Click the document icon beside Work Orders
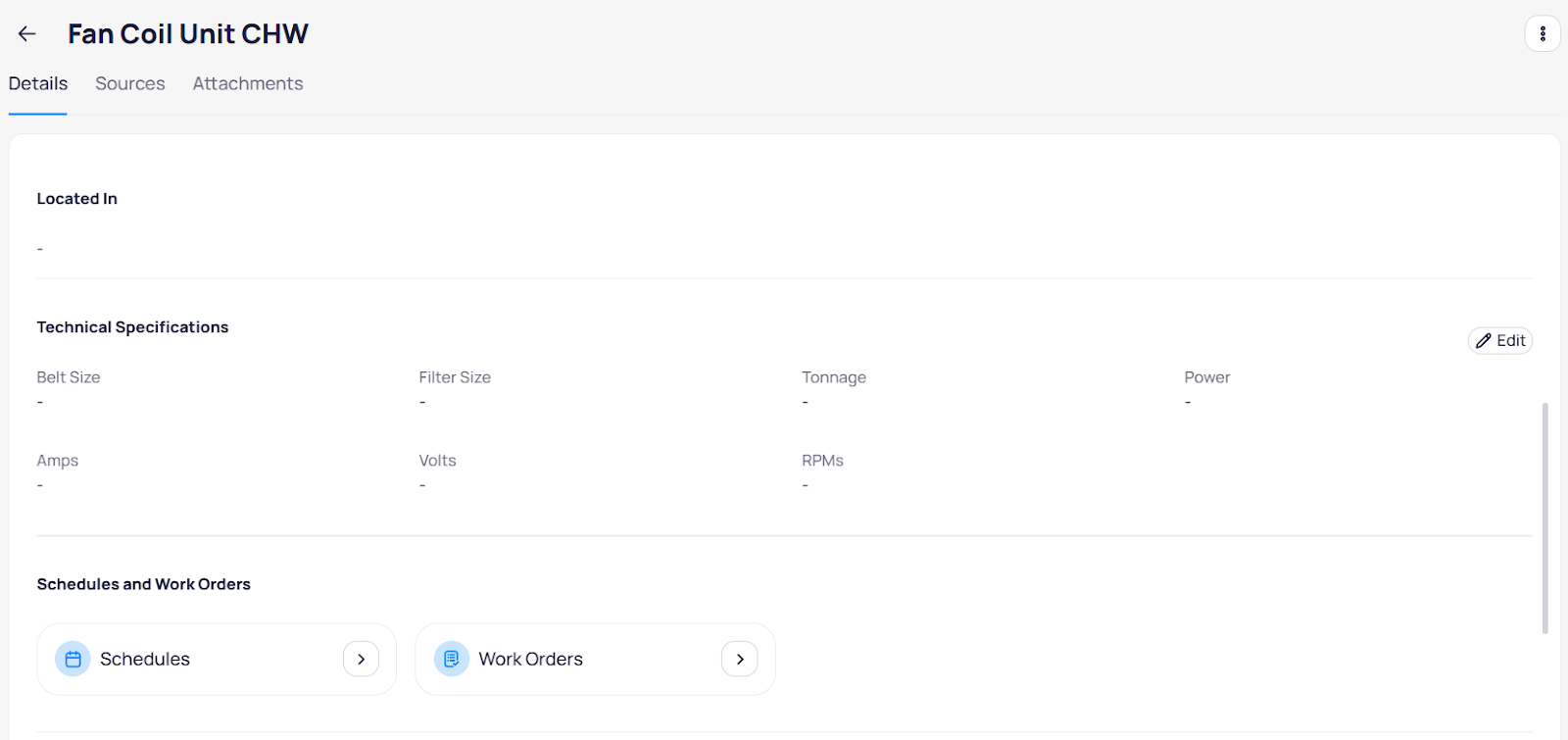Viewport: 1568px width, 740px height. (451, 660)
